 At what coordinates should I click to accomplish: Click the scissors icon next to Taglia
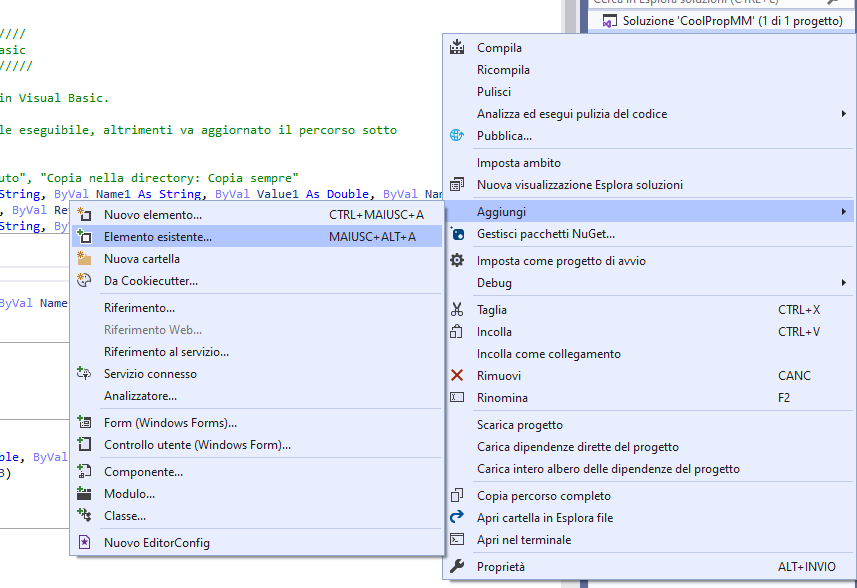(457, 309)
